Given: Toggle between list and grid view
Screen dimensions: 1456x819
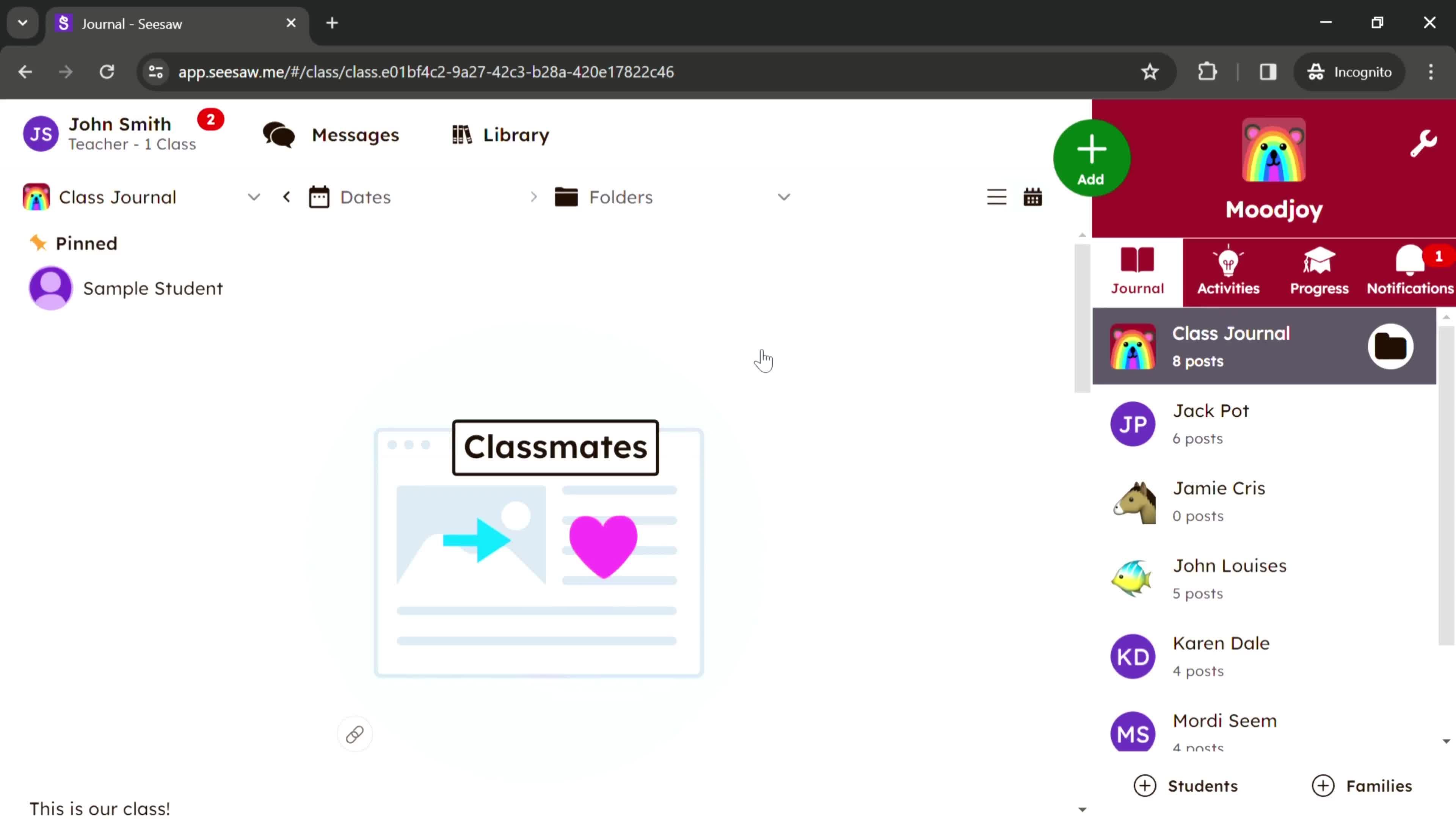Looking at the screenshot, I should [996, 197].
